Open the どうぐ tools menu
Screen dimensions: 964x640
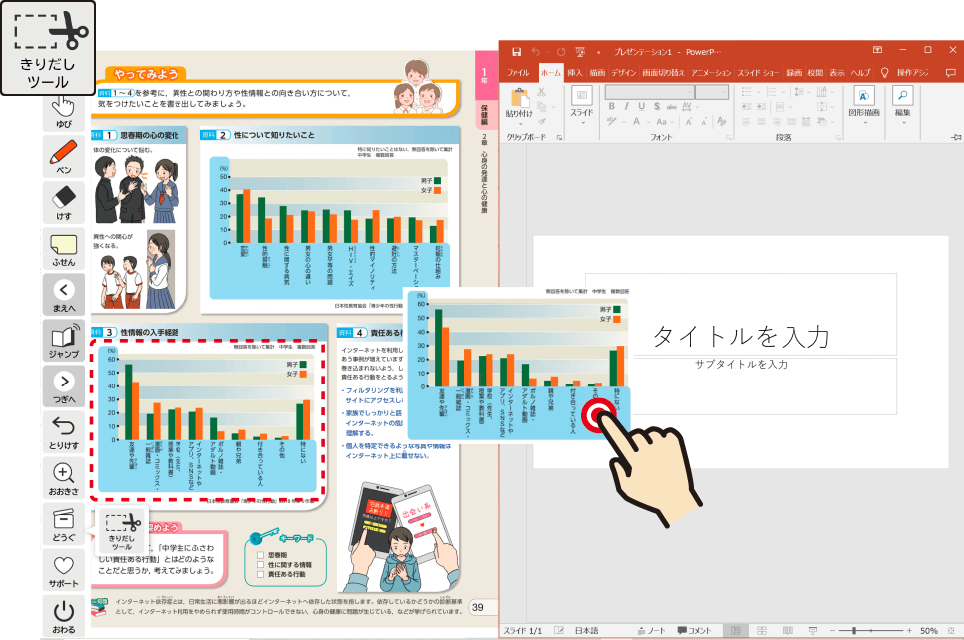[64, 524]
